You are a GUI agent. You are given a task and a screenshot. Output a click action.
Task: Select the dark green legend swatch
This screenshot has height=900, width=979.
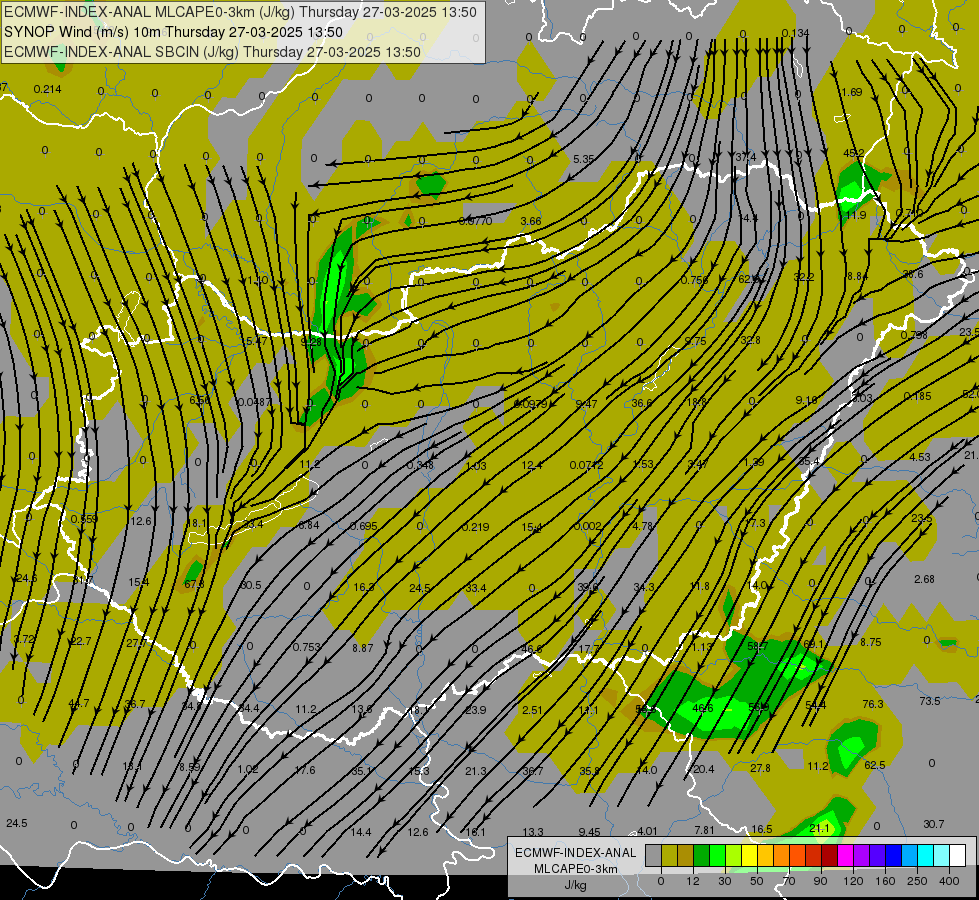(701, 855)
